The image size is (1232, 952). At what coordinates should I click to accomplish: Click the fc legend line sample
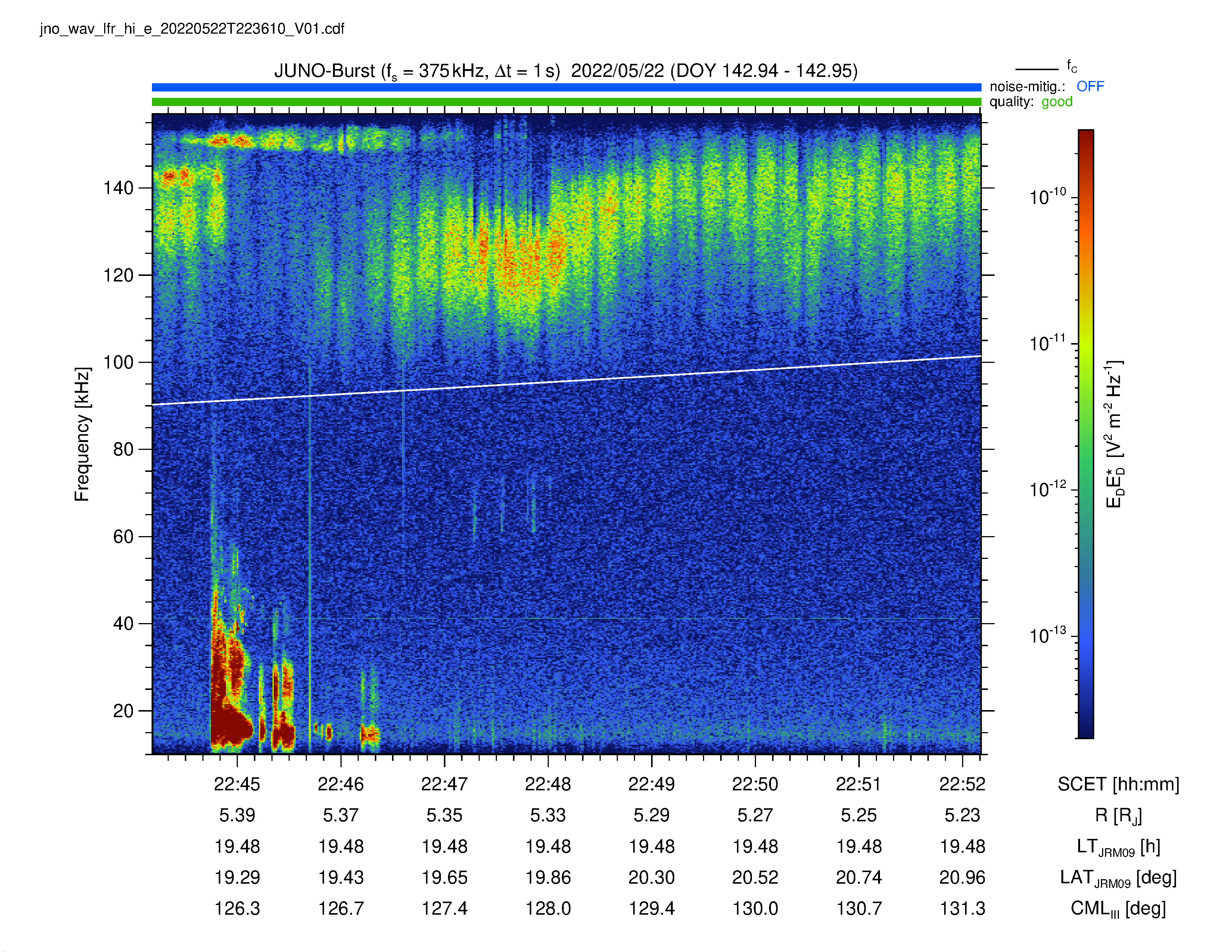pyautogui.click(x=1037, y=69)
